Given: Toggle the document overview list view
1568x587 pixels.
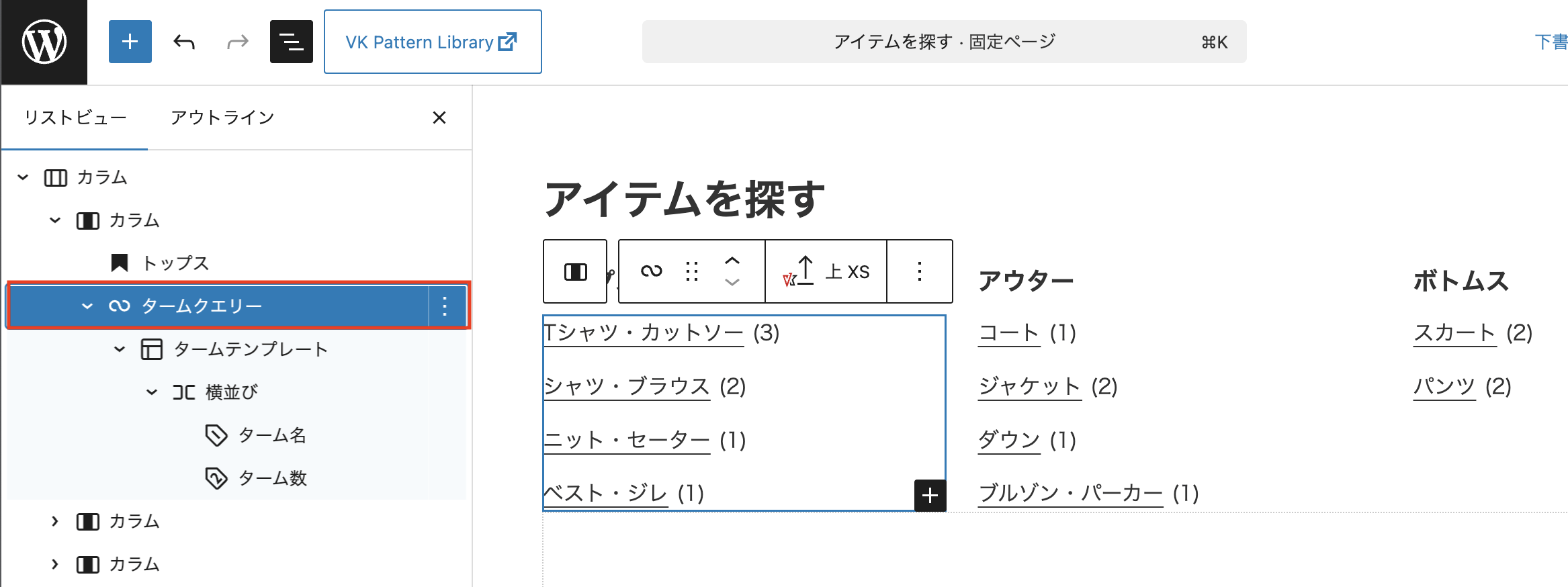Looking at the screenshot, I should click(x=291, y=42).
